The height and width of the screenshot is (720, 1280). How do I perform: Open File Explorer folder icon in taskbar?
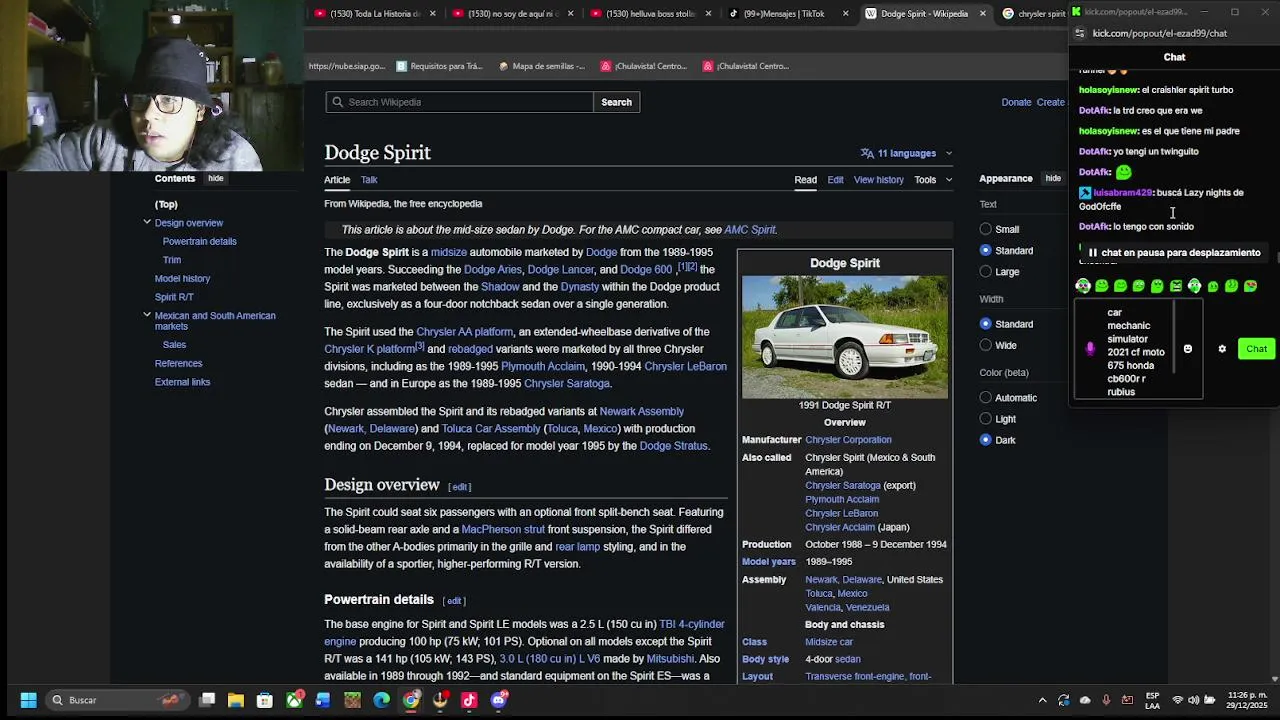point(236,700)
